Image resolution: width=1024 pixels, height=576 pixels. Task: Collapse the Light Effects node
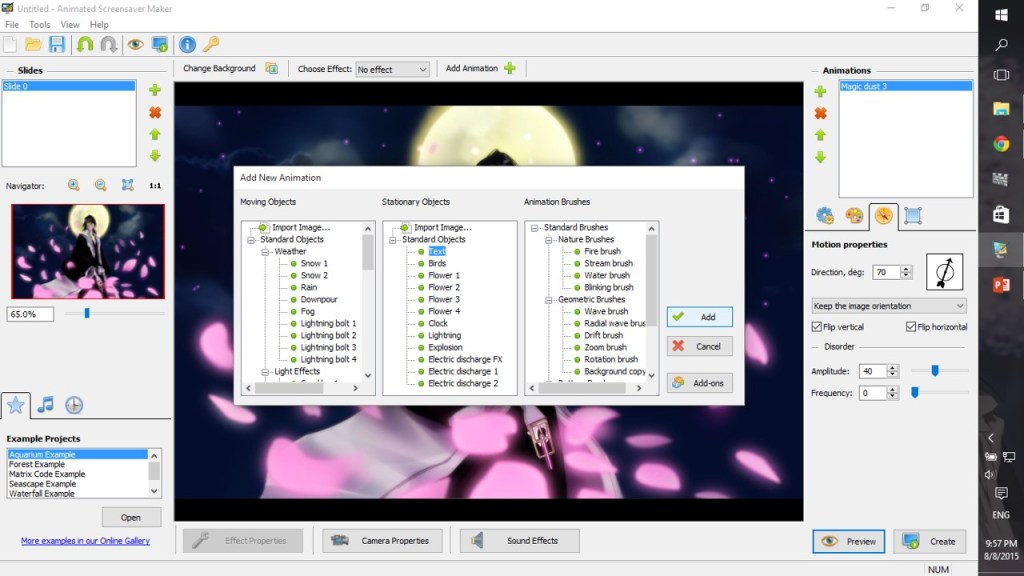(x=266, y=372)
